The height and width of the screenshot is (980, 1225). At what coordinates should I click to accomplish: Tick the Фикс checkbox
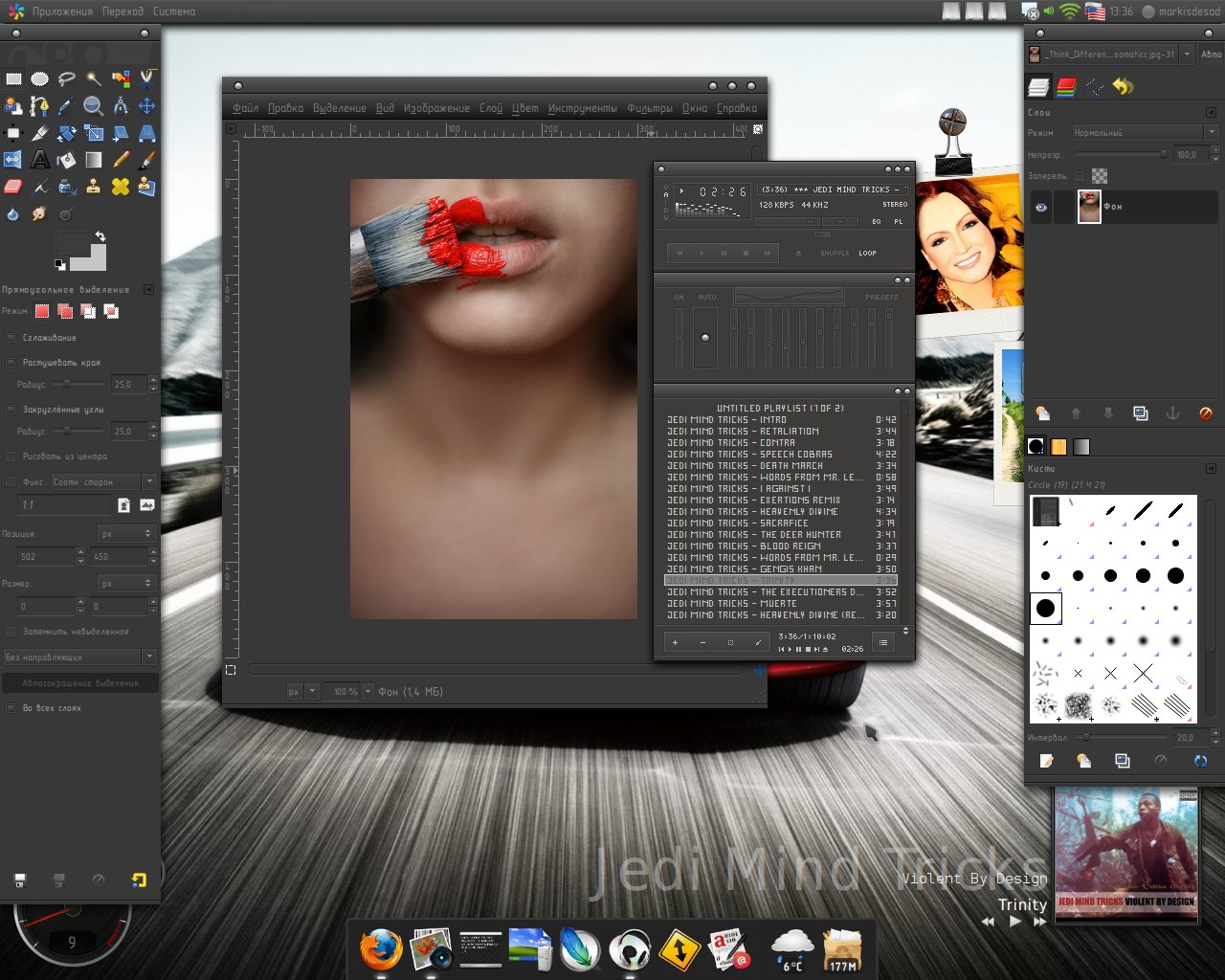point(11,482)
